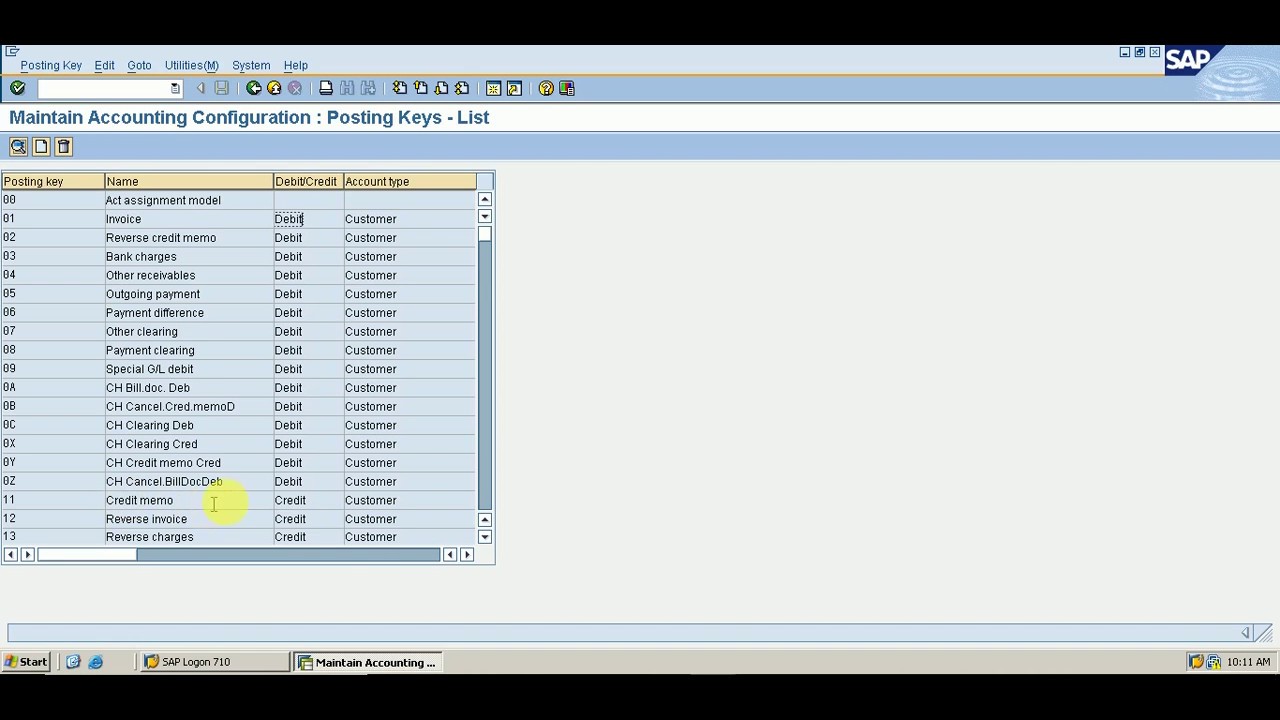The width and height of the screenshot is (1280, 720).
Task: Click the Account type column header
Action: pyautogui.click(x=409, y=181)
